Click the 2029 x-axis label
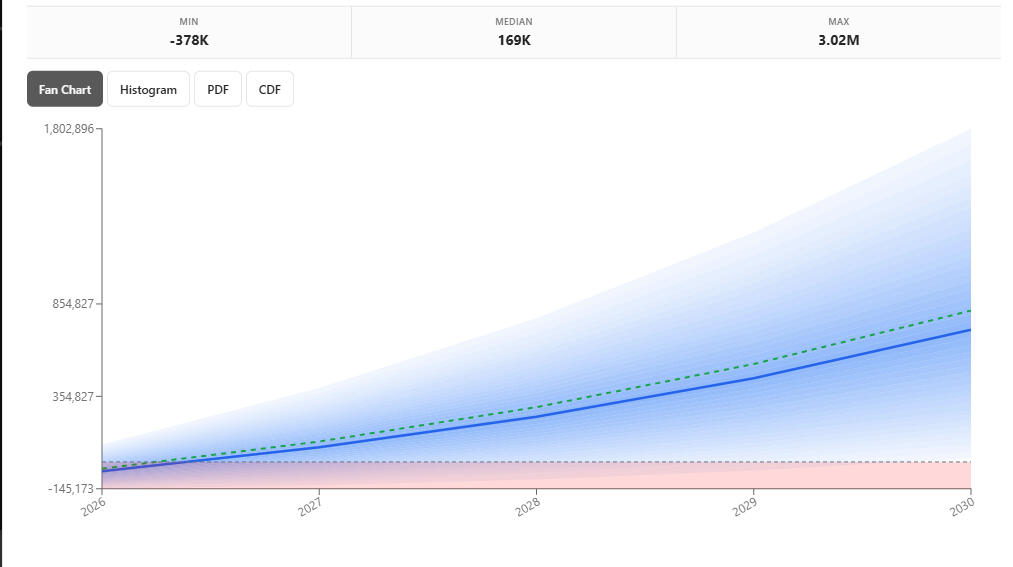The image size is (1013, 567). point(745,507)
